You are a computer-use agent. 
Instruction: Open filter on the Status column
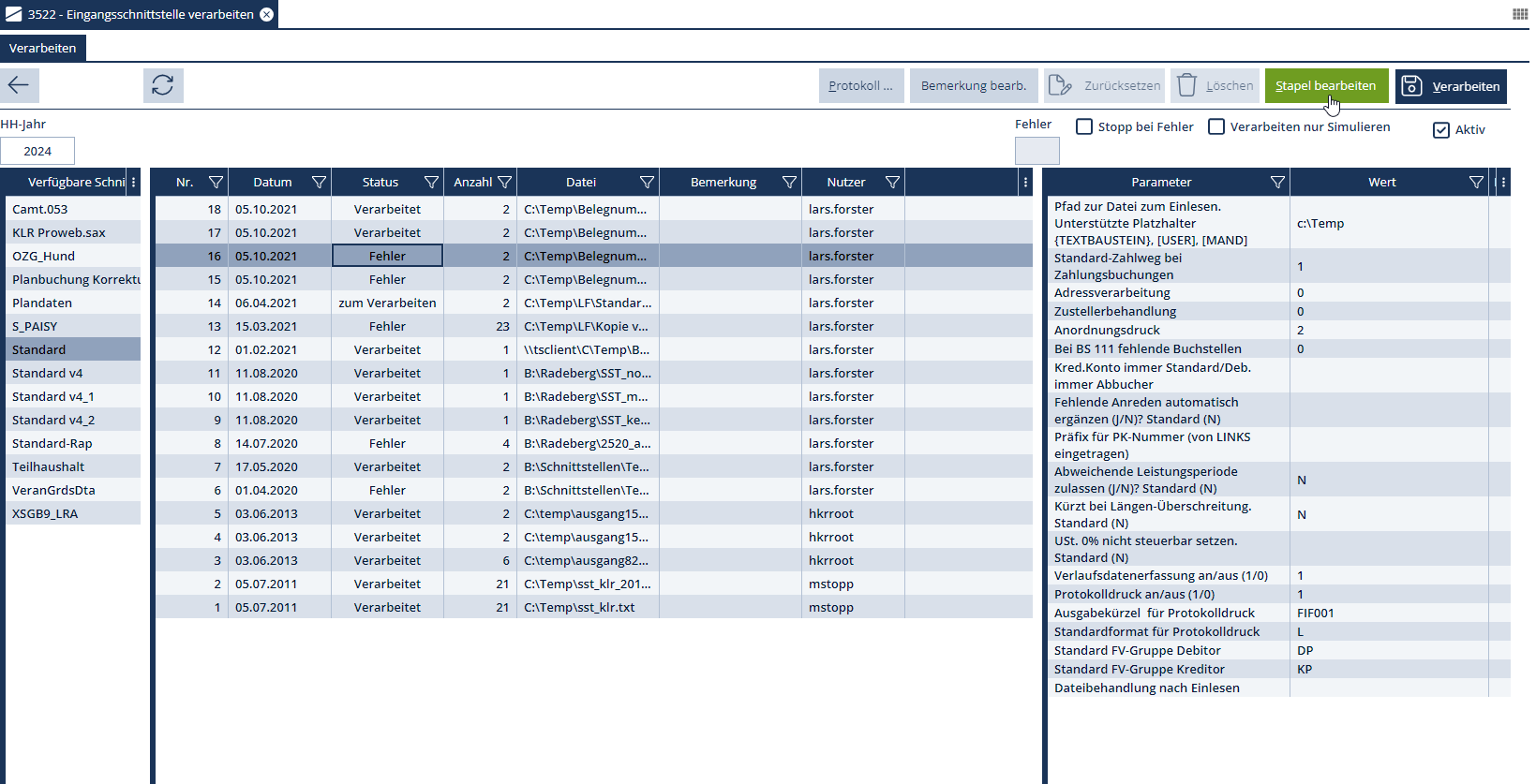[431, 183]
